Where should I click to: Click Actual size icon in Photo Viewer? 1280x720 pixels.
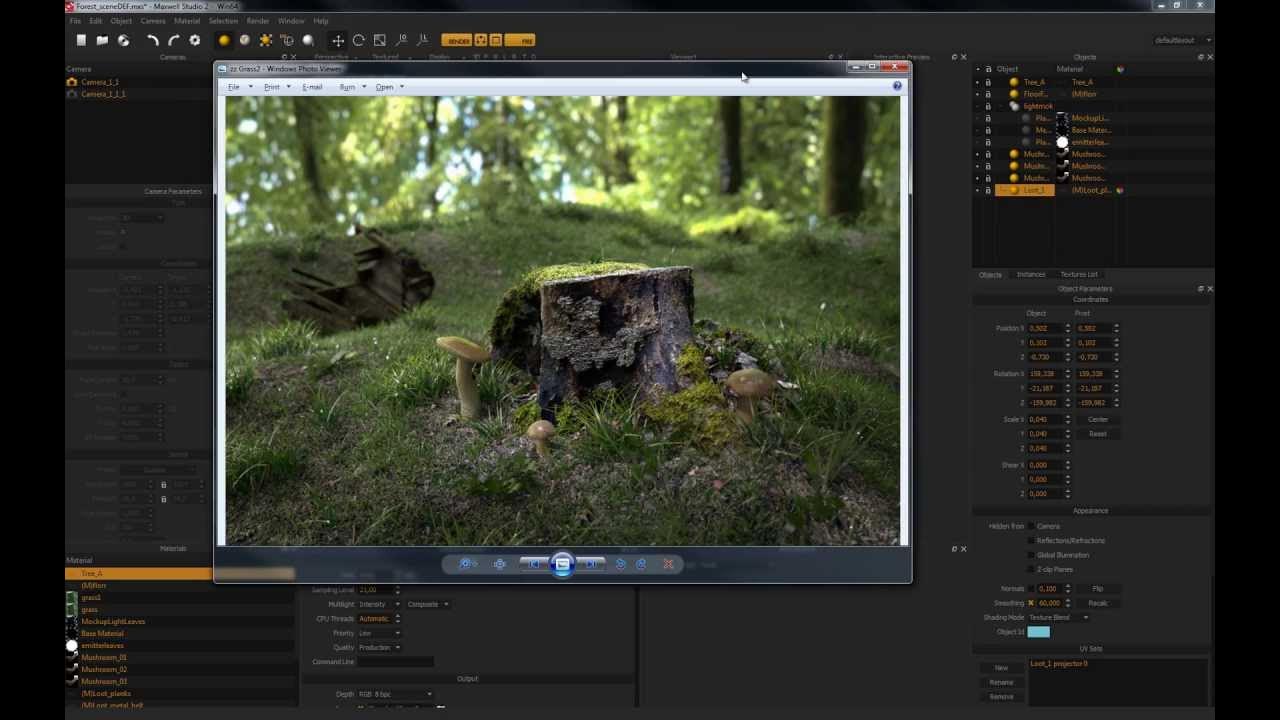(x=500, y=564)
